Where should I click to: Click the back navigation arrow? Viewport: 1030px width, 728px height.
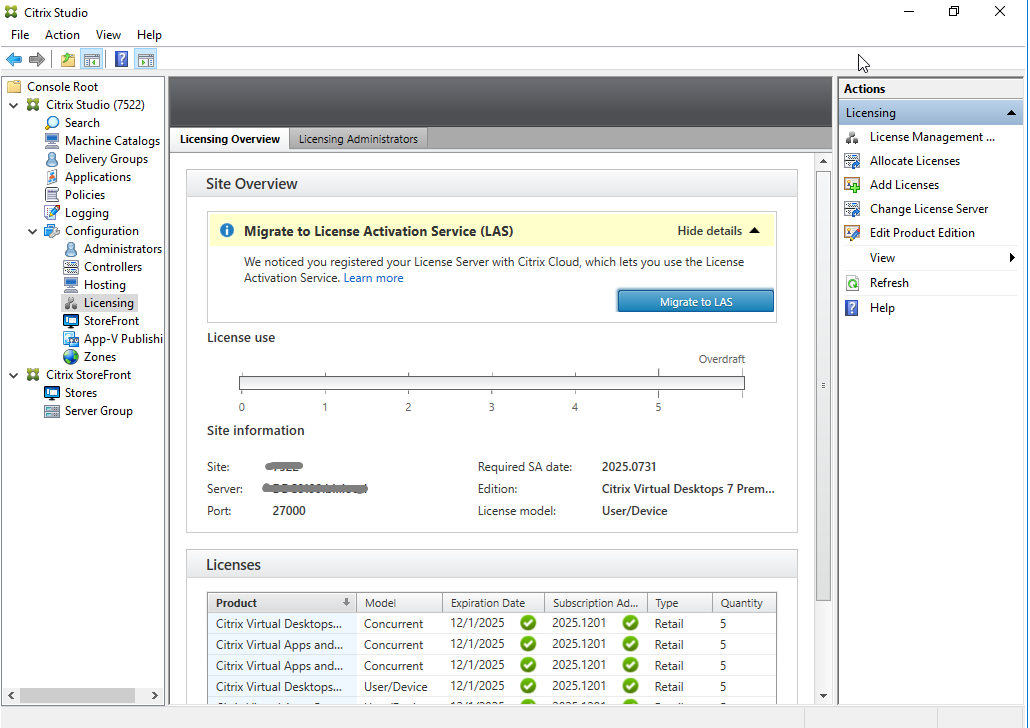14,58
